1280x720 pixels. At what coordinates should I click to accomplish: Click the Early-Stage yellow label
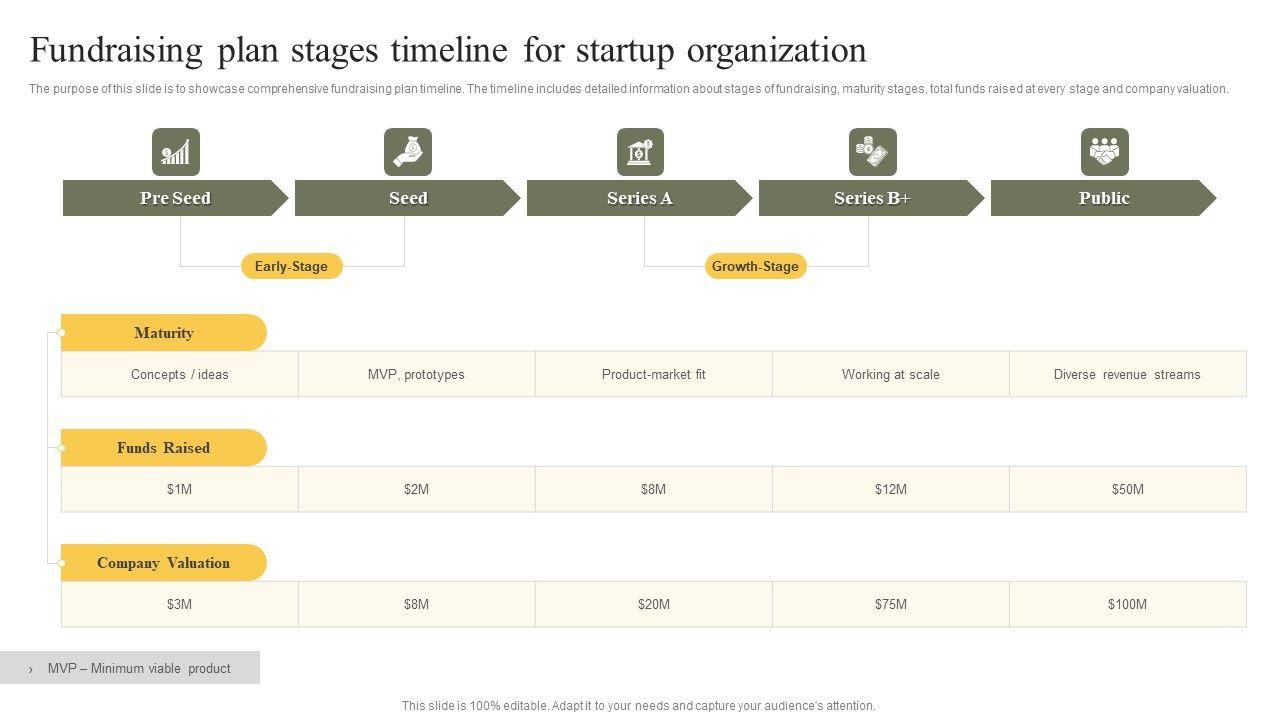(x=291, y=266)
